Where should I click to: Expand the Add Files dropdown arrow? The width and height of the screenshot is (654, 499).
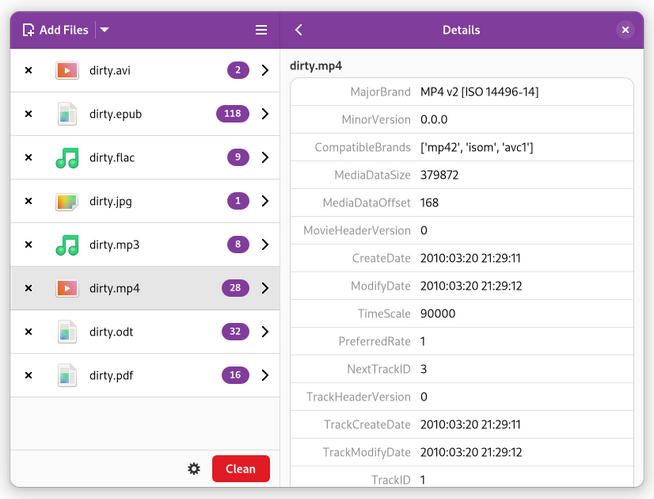(x=105, y=30)
